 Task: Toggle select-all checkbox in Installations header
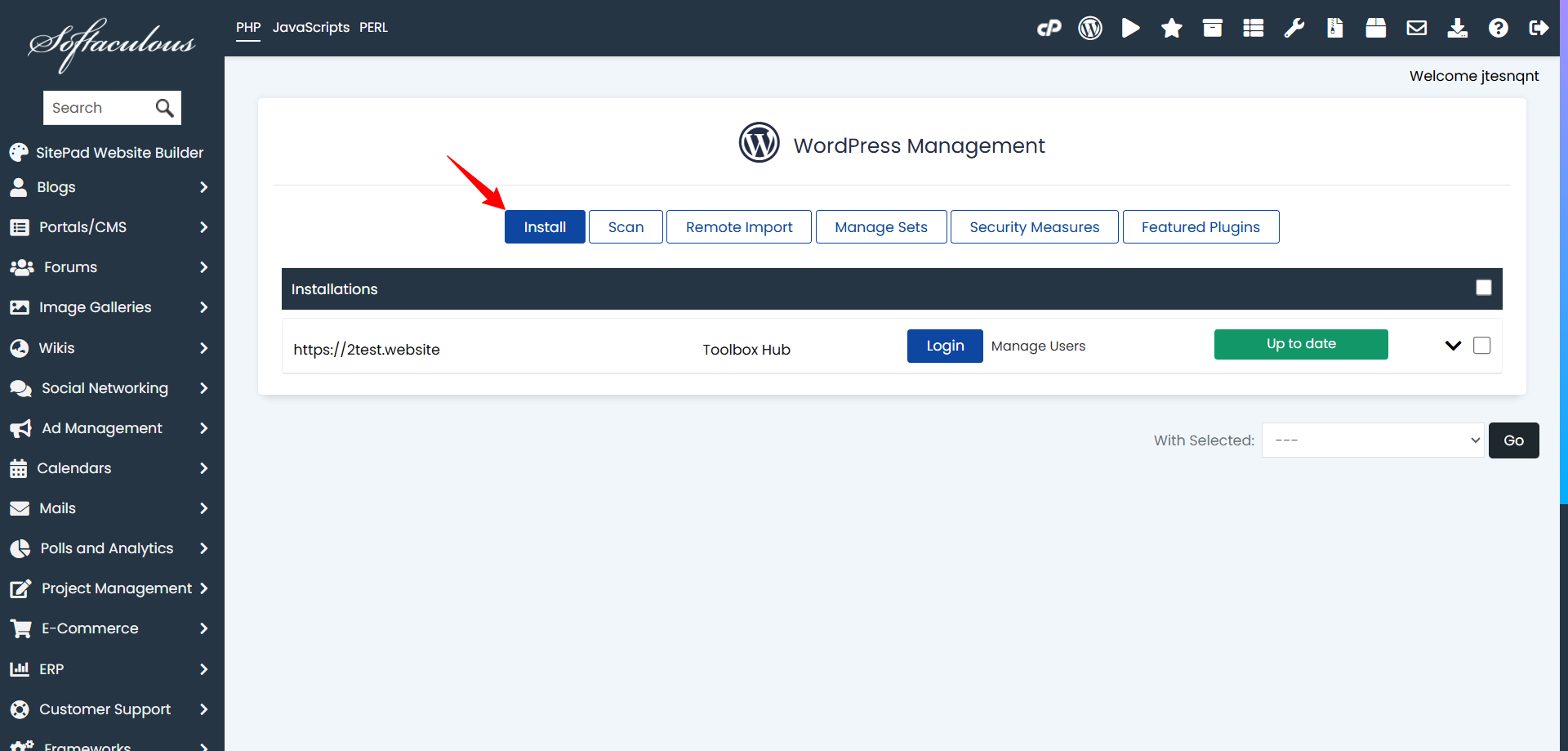(1484, 288)
